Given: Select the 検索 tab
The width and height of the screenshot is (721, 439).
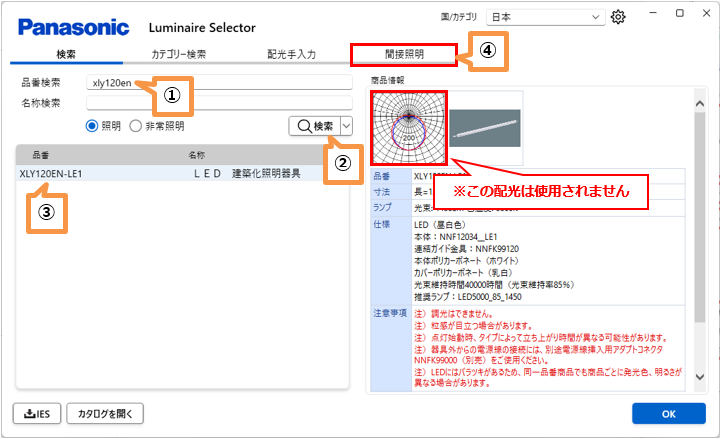Looking at the screenshot, I should [66, 53].
